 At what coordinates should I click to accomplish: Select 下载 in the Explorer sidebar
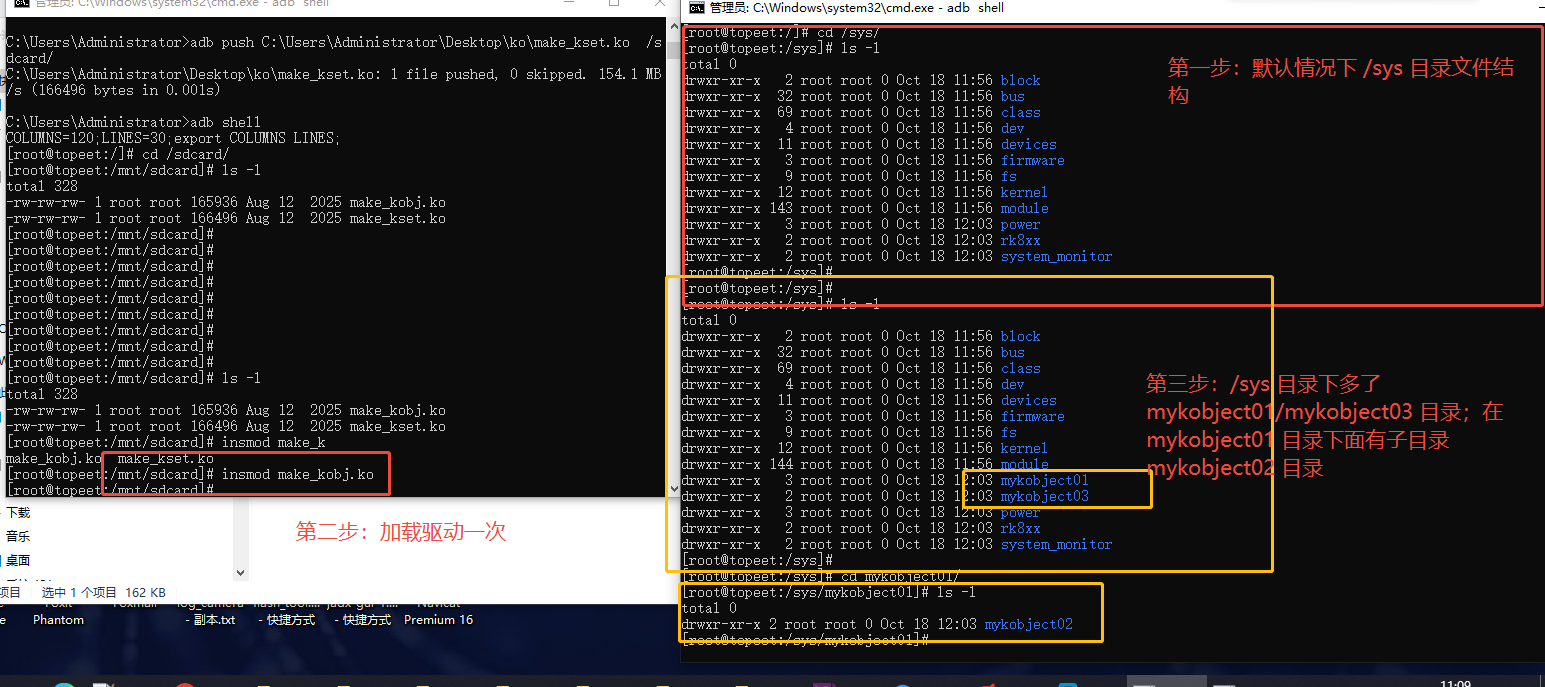point(18,512)
